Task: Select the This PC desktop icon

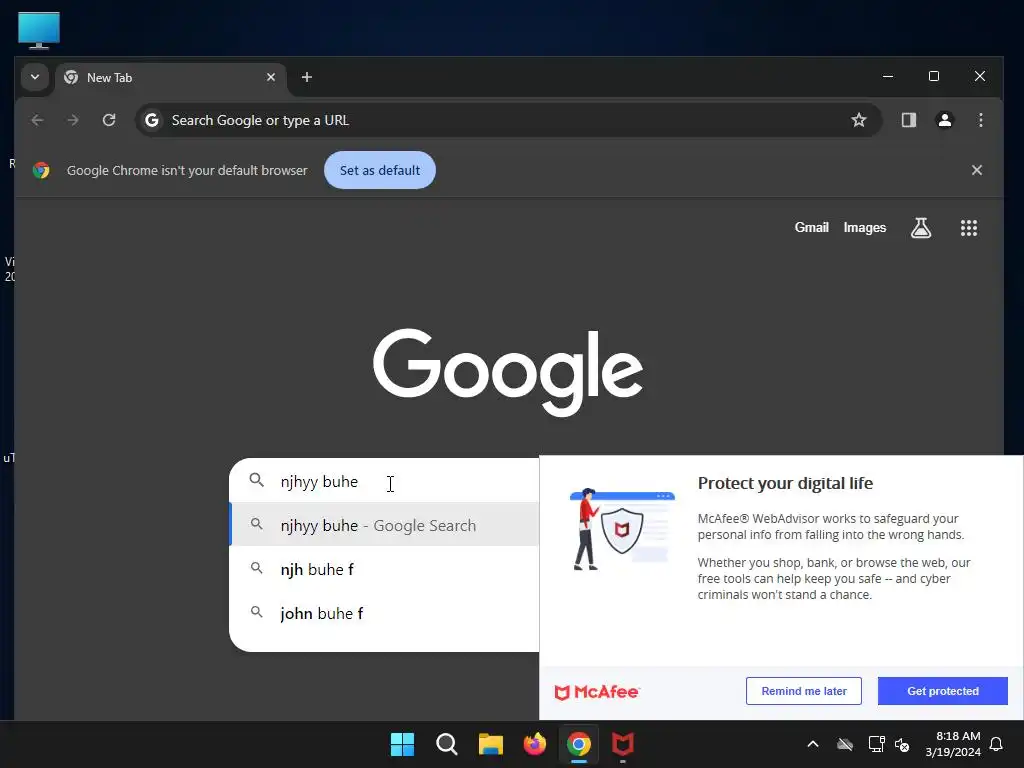Action: 39,30
